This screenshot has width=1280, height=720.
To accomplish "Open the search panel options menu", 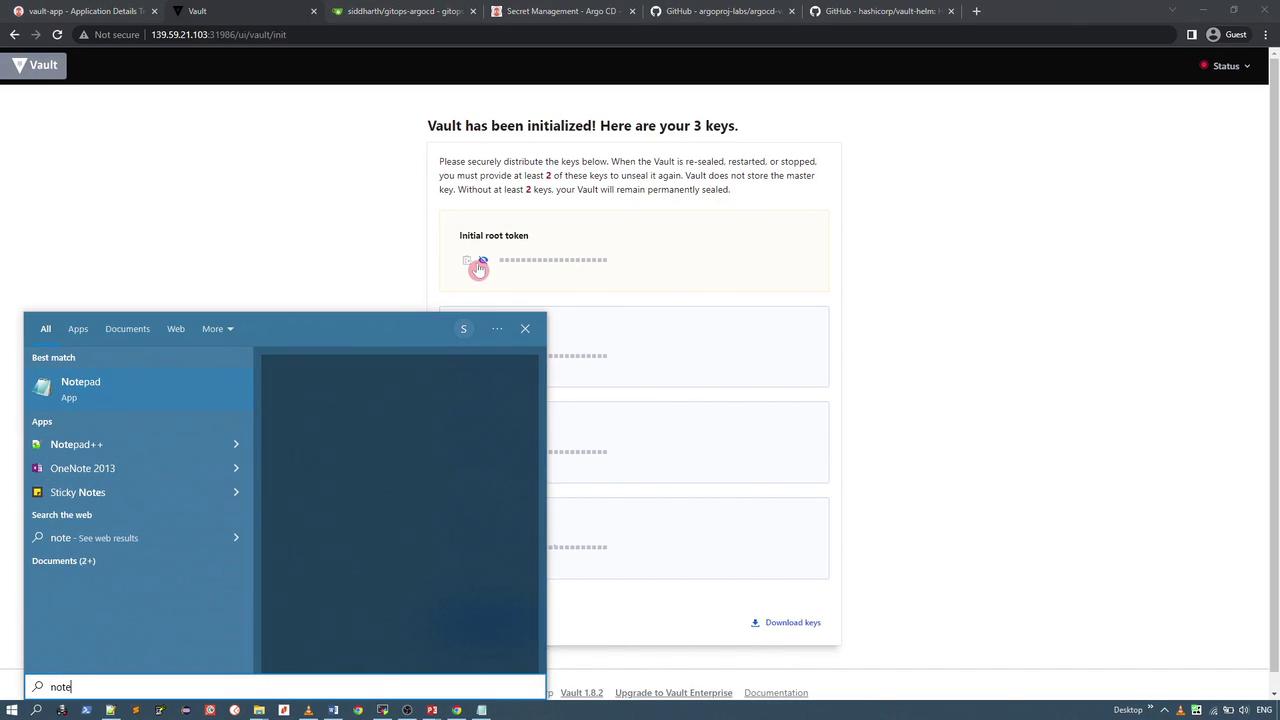I will [x=497, y=329].
